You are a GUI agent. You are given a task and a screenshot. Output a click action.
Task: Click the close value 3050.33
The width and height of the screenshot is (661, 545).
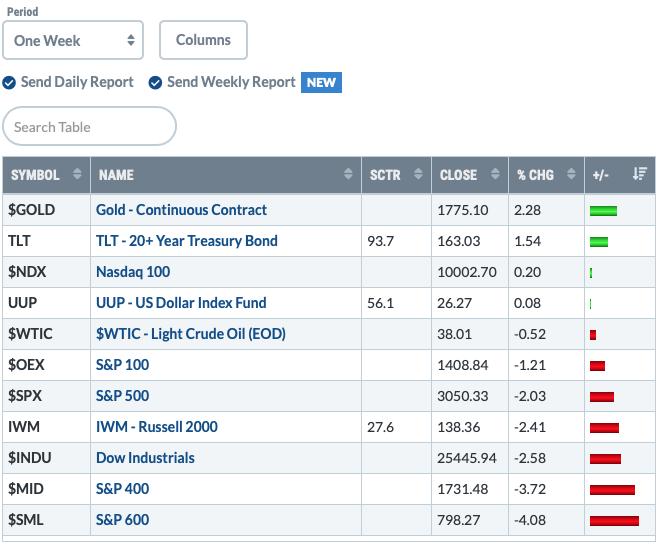[462, 396]
